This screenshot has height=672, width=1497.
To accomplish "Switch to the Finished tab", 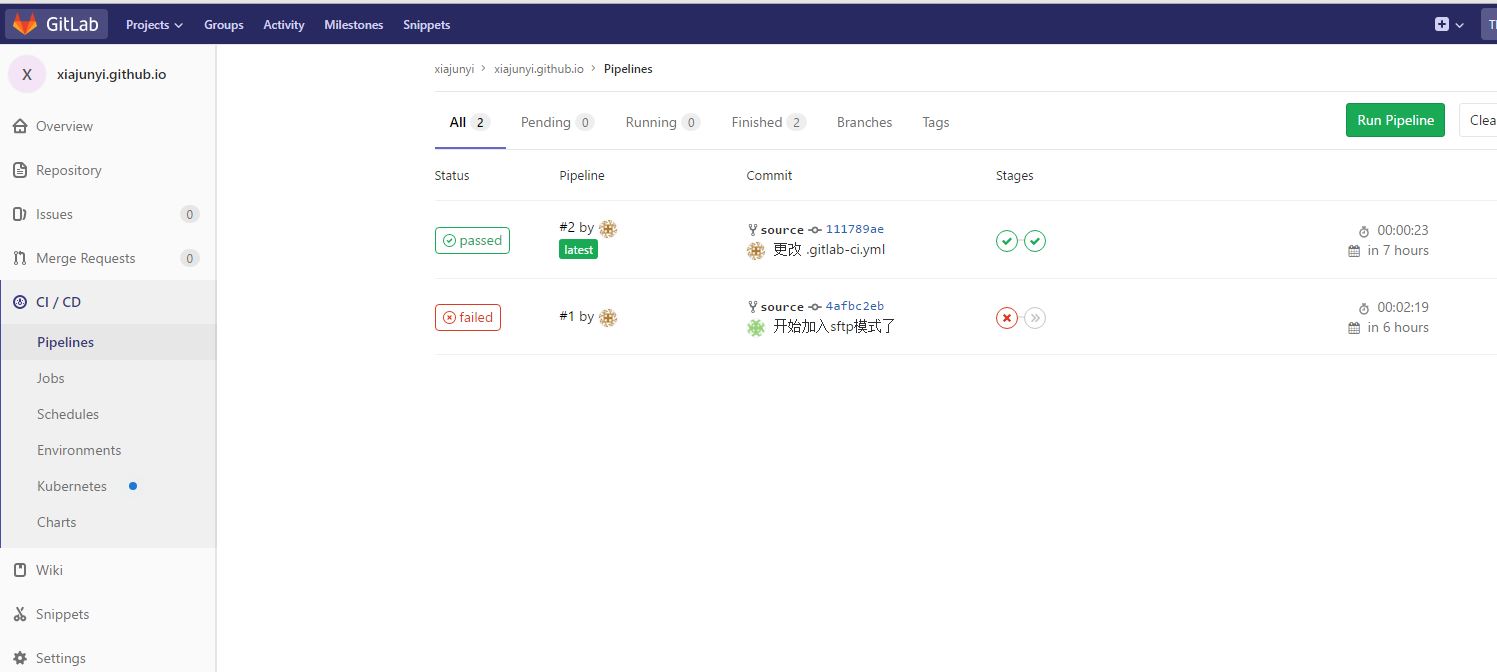I will pos(768,122).
